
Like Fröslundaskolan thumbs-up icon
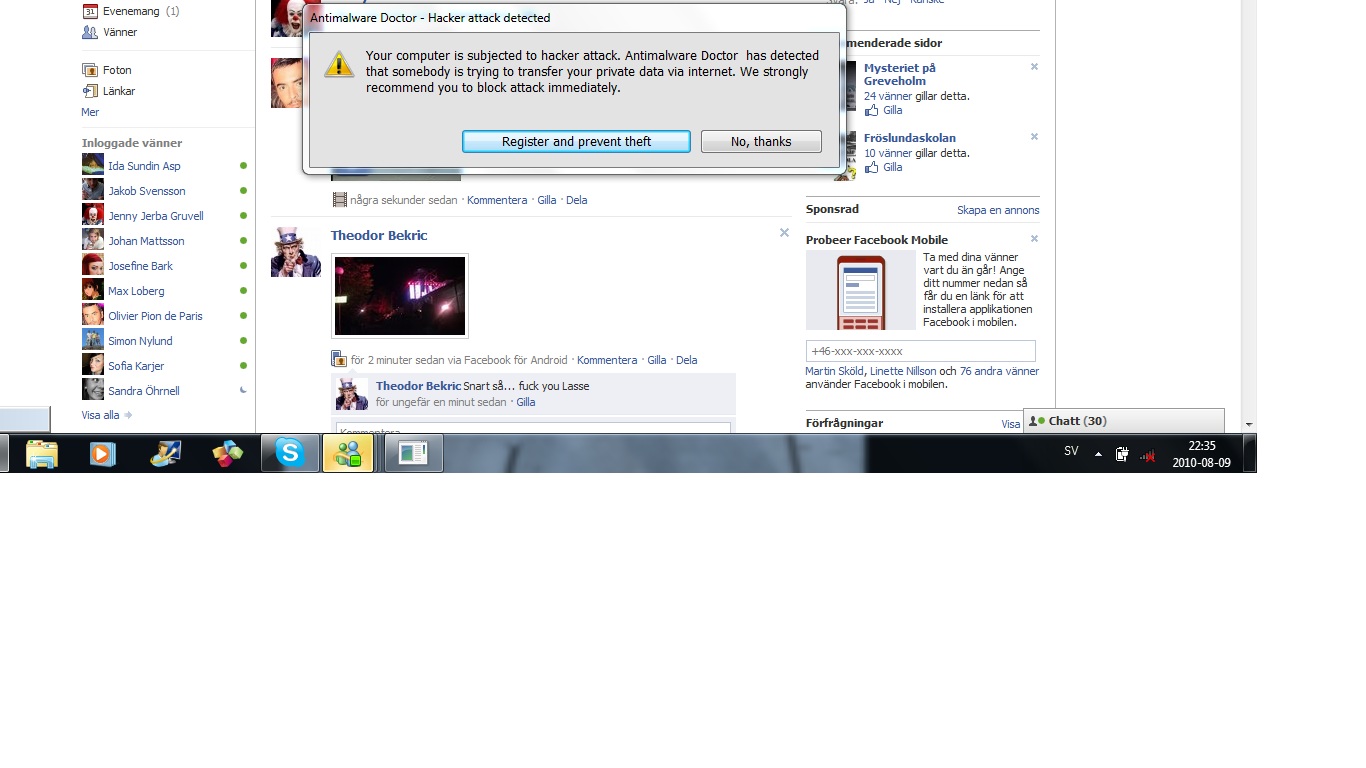coord(871,167)
